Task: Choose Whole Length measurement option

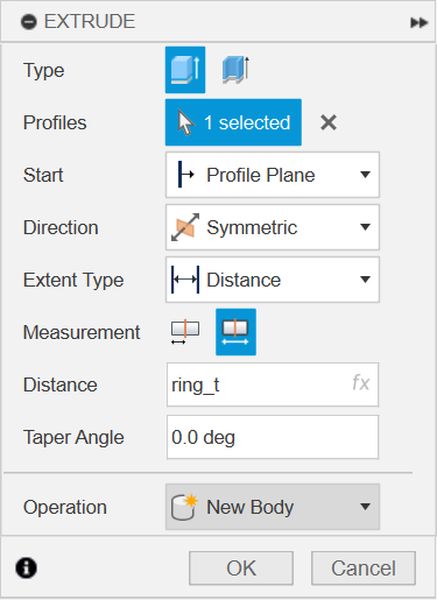Action: tap(236, 332)
